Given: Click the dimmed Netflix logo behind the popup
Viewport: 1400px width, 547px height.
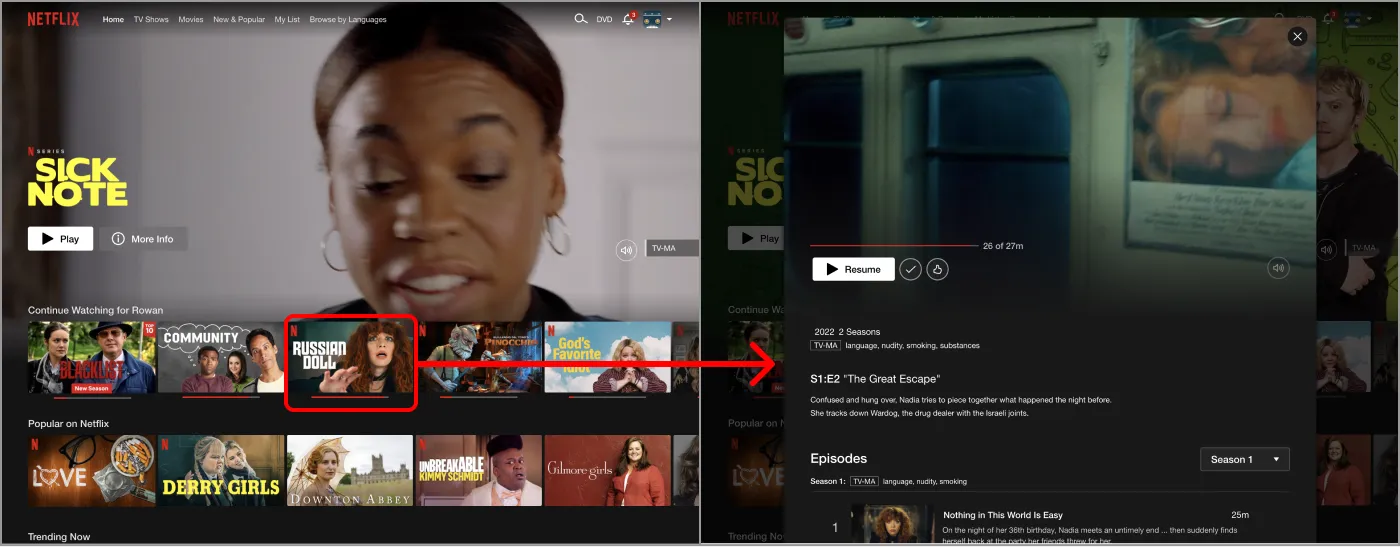Looking at the screenshot, I should pyautogui.click(x=752, y=19).
